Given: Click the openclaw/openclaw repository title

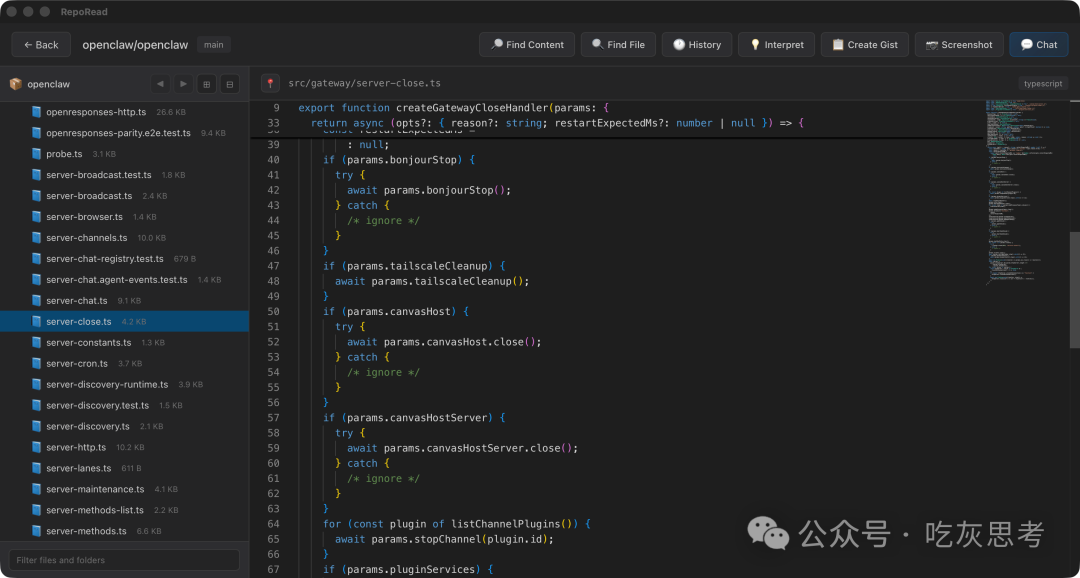Looking at the screenshot, I should [135, 45].
